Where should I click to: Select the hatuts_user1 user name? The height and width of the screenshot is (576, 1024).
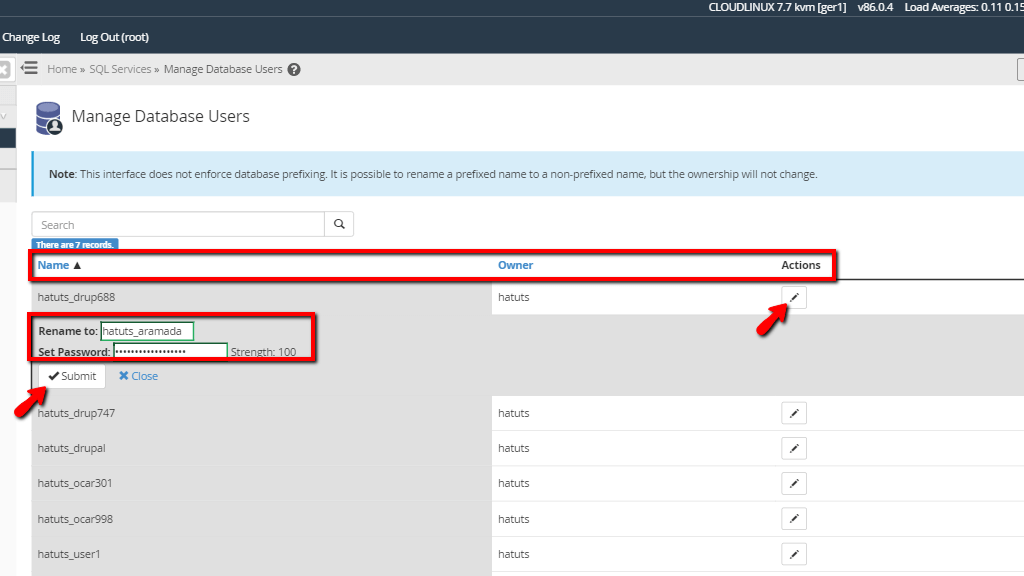tap(69, 554)
